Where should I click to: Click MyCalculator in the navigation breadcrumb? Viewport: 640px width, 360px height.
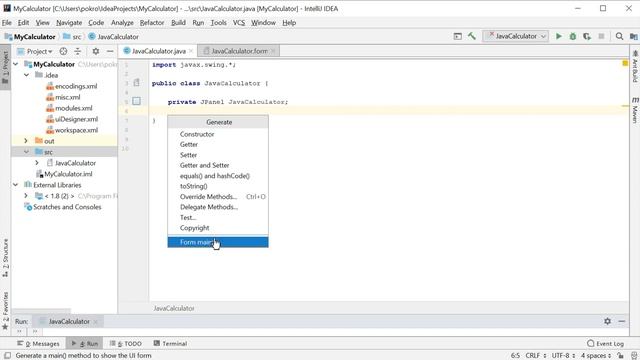pos(30,37)
